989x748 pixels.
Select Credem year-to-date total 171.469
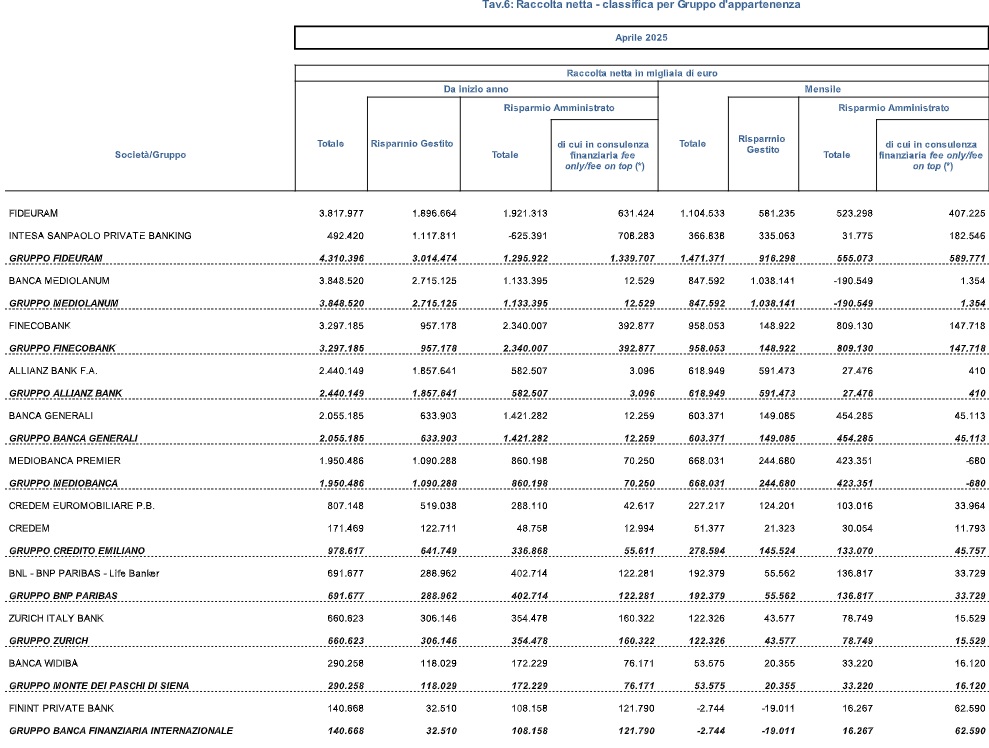(345, 529)
